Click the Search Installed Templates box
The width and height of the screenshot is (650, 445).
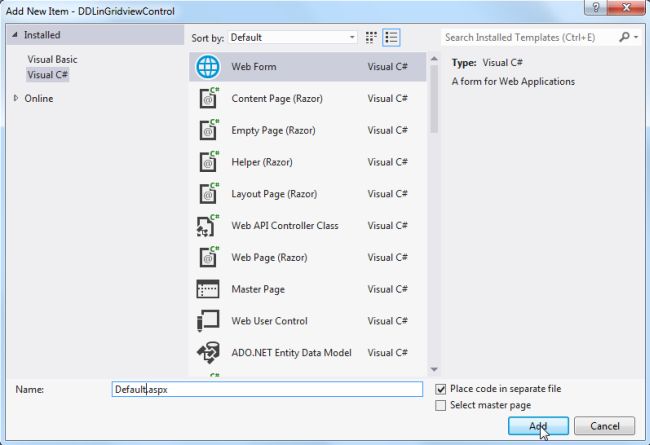pos(529,37)
